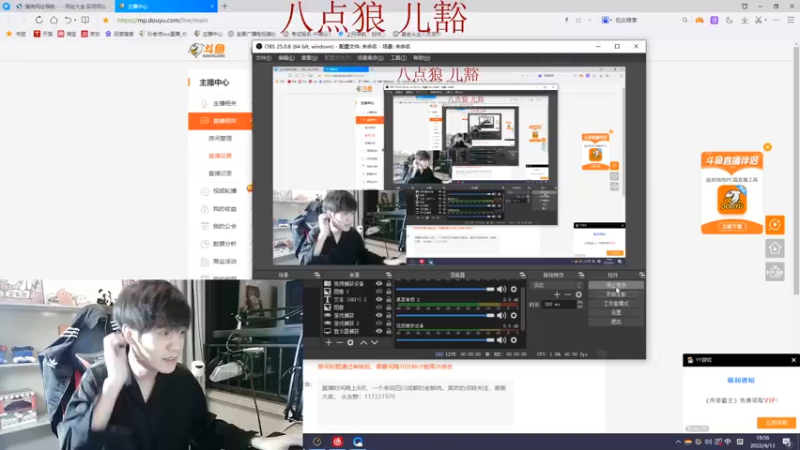Click the orange play icon on the right sidebar
Screen dimensions: 800x450
pos(774,224)
